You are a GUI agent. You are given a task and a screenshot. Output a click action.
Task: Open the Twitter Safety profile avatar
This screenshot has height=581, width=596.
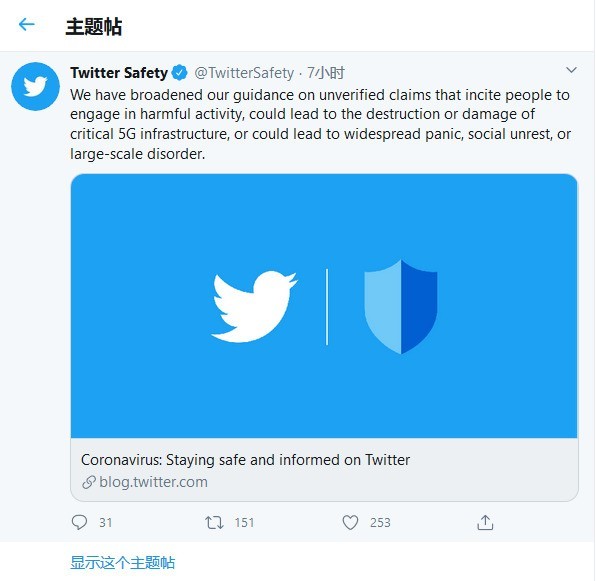tap(35, 87)
